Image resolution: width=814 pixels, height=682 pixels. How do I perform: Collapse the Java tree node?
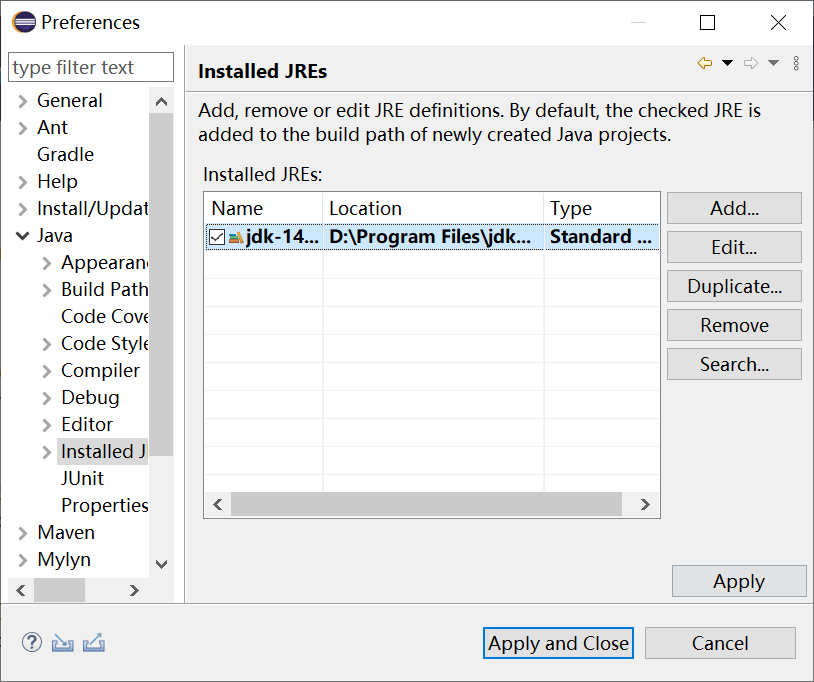[x=22, y=235]
